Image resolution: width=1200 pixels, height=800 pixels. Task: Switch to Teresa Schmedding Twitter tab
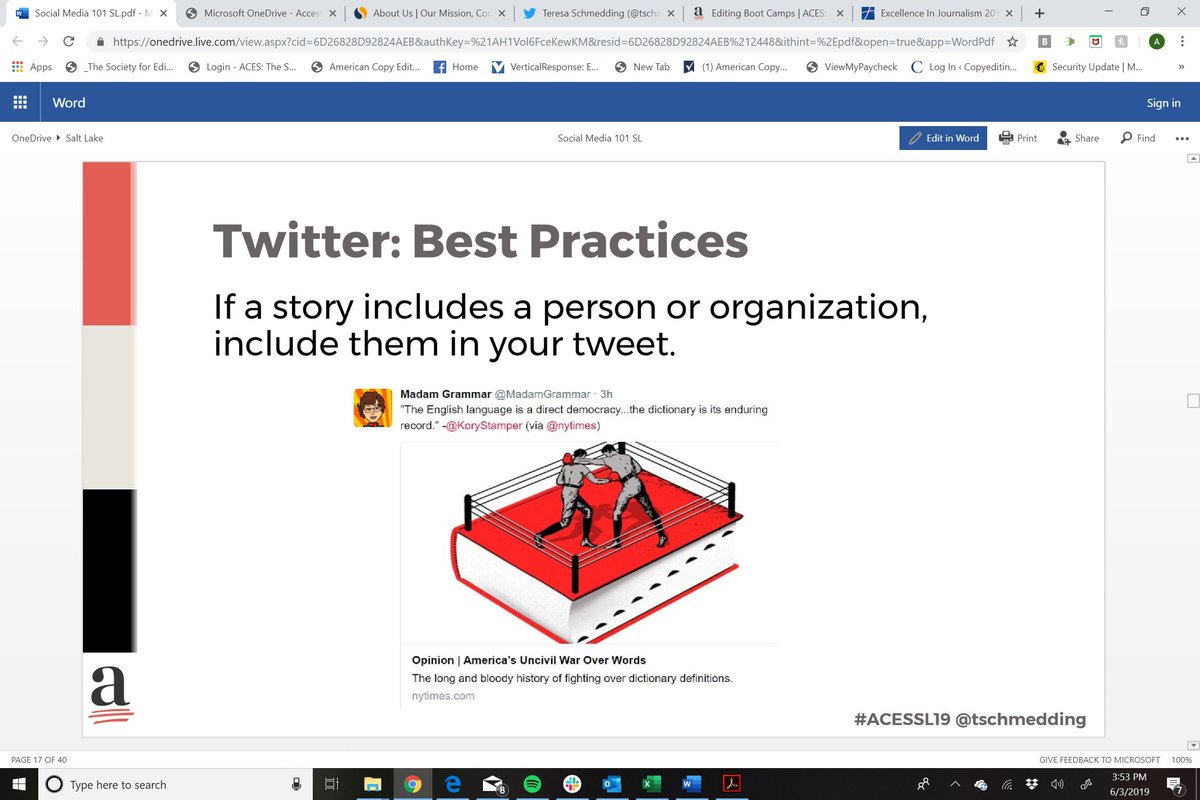[597, 14]
